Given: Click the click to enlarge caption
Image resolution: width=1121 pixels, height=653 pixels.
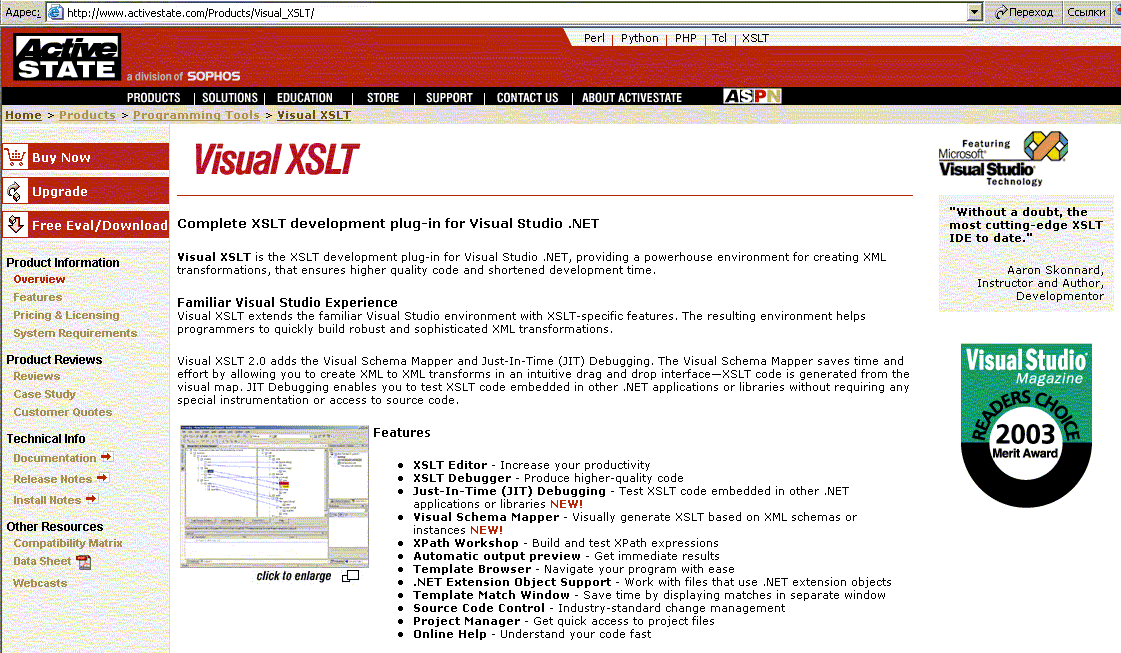Looking at the screenshot, I should (294, 576).
